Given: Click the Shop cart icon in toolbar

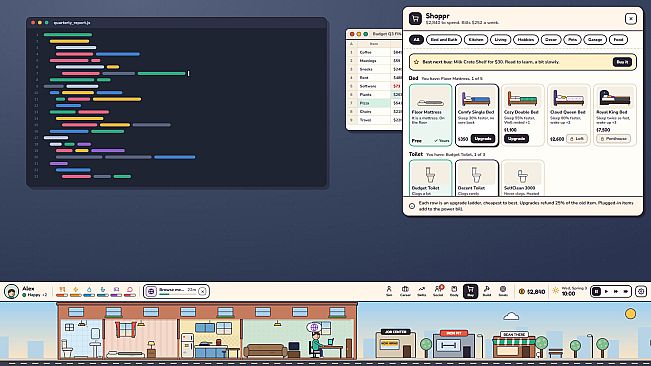Looking at the screenshot, I should tap(470, 291).
